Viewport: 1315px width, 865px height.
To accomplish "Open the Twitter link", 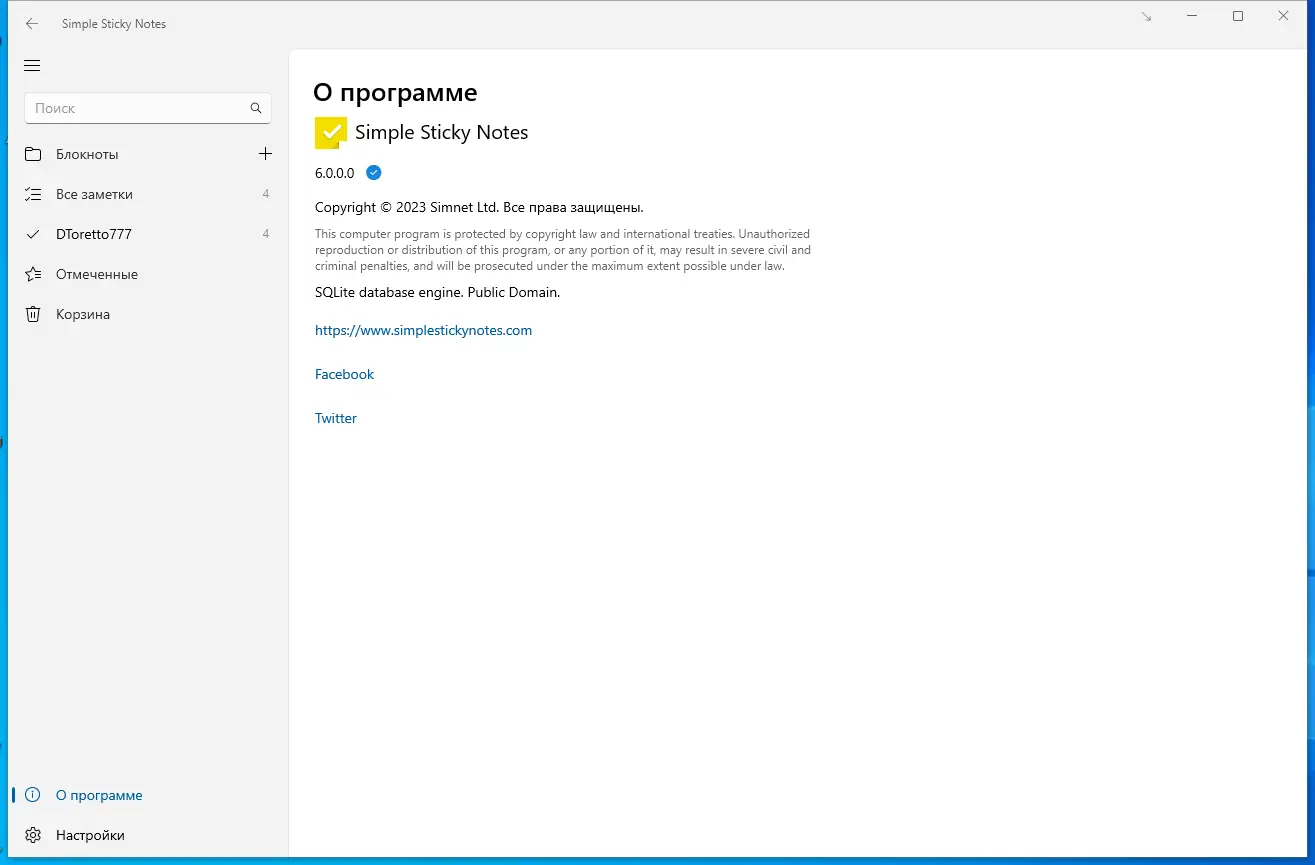I will point(336,418).
